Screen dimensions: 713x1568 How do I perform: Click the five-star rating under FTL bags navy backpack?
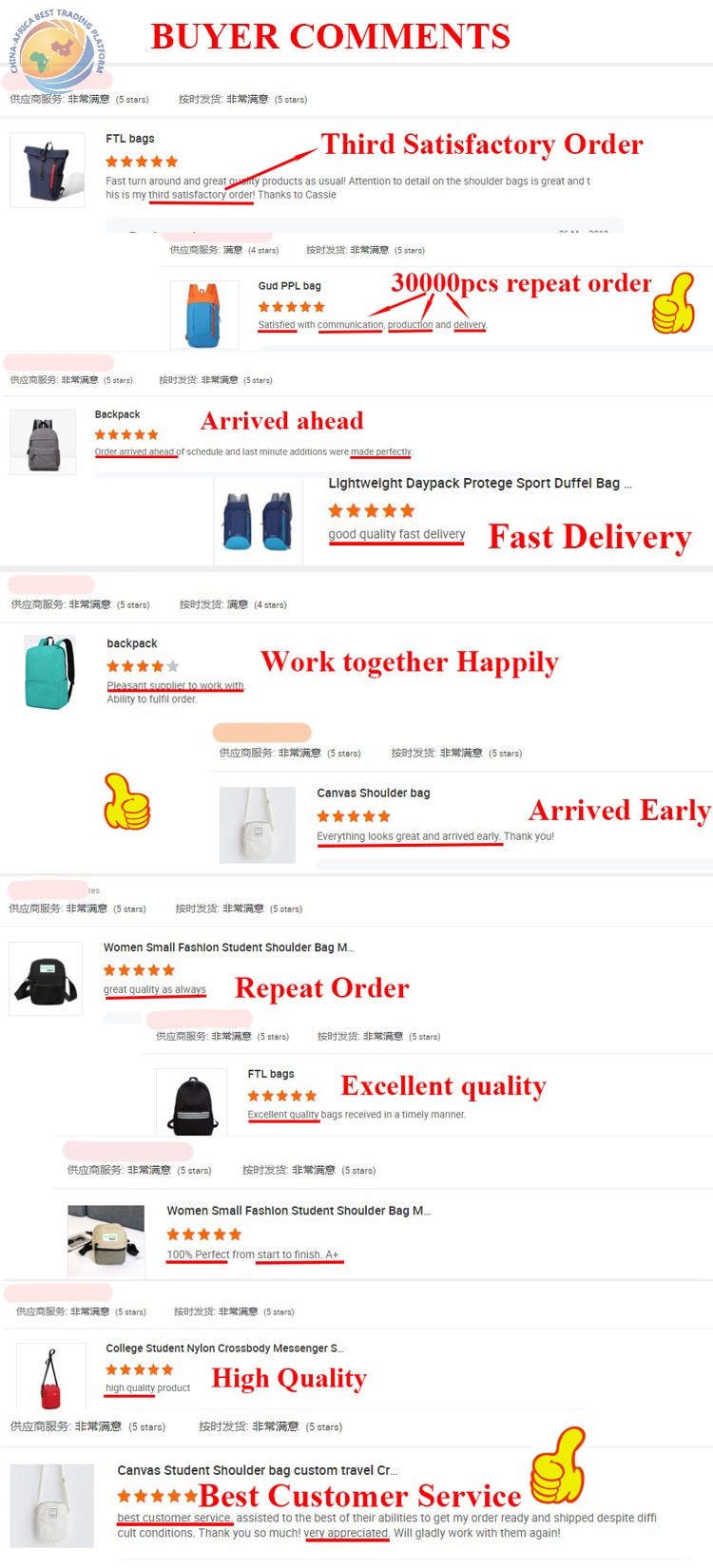(x=142, y=162)
